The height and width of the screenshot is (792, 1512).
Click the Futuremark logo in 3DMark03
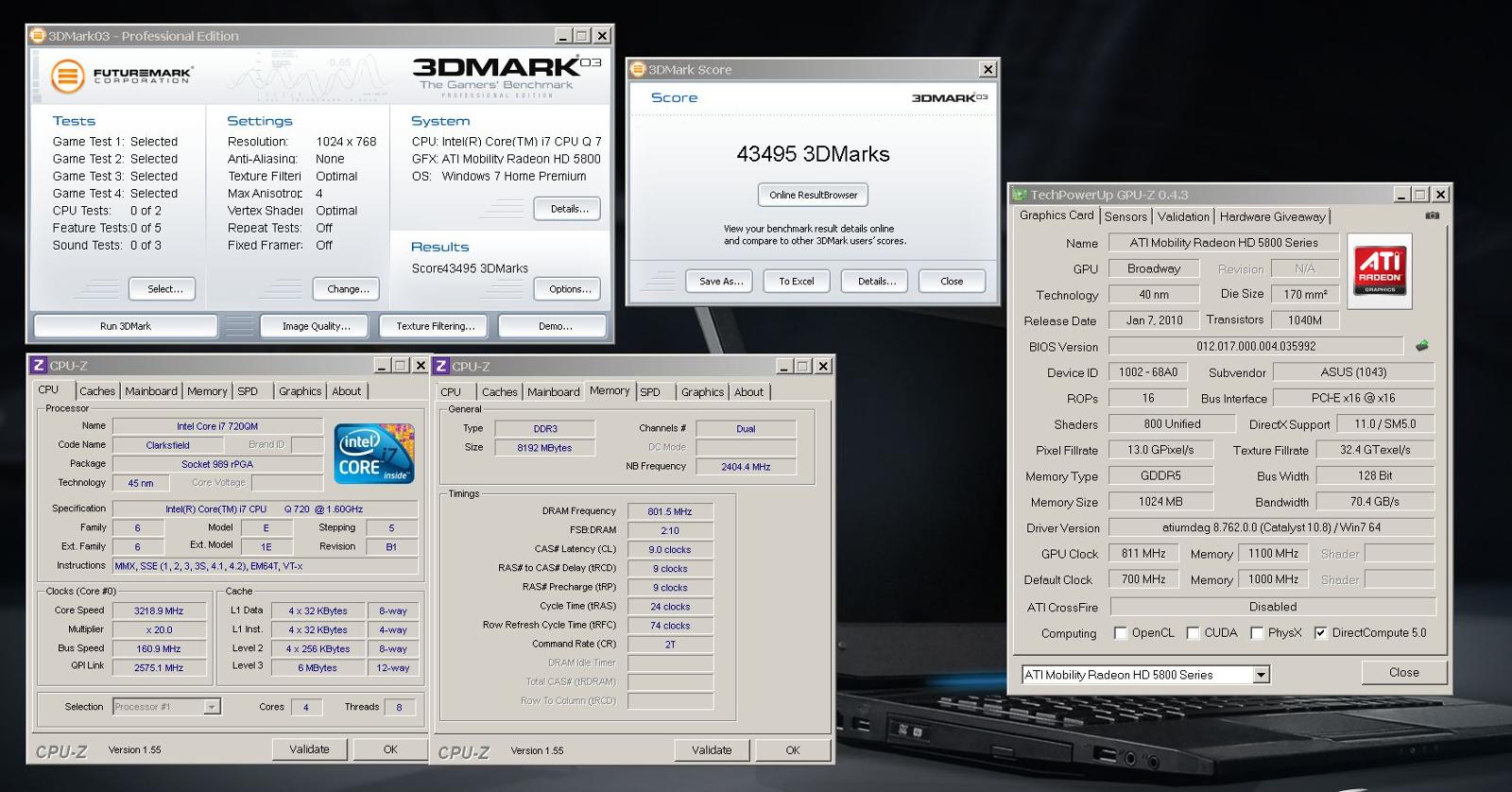click(121, 76)
